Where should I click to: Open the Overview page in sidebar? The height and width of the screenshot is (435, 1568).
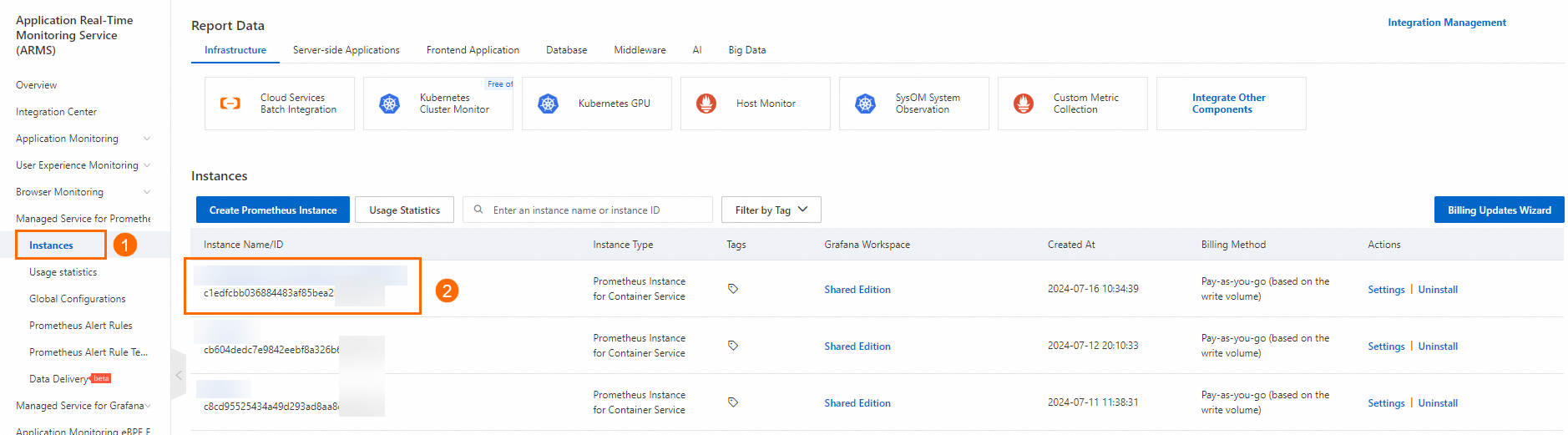tap(36, 85)
